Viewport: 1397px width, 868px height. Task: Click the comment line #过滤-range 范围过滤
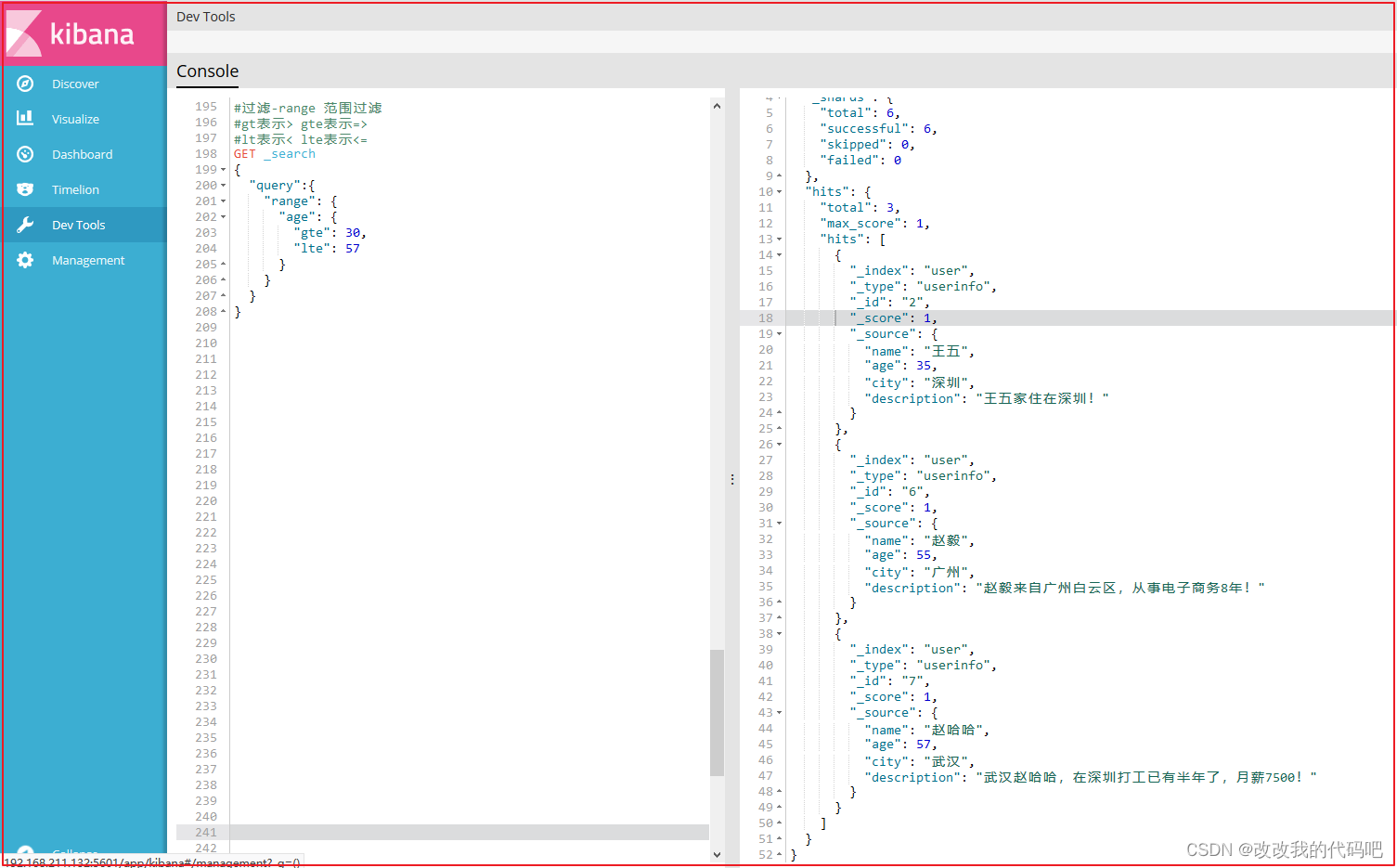click(308, 108)
